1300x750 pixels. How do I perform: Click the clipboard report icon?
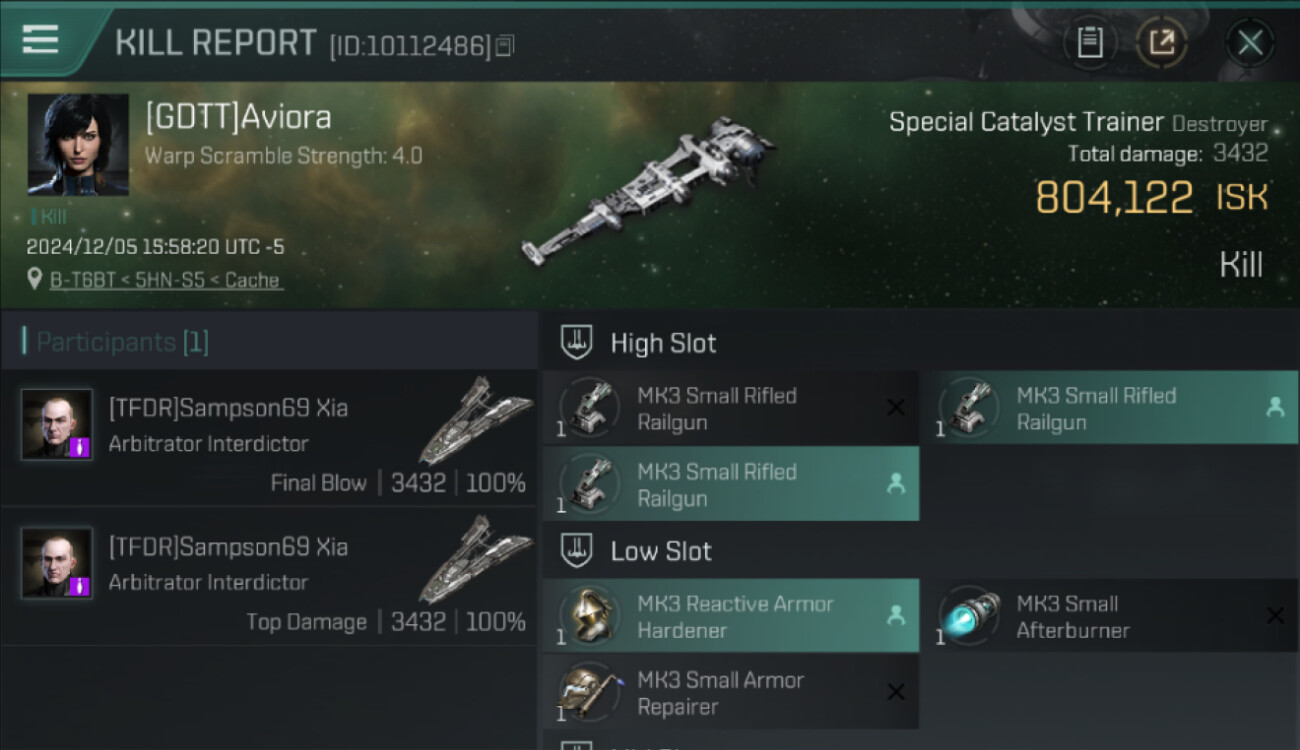[x=1090, y=43]
